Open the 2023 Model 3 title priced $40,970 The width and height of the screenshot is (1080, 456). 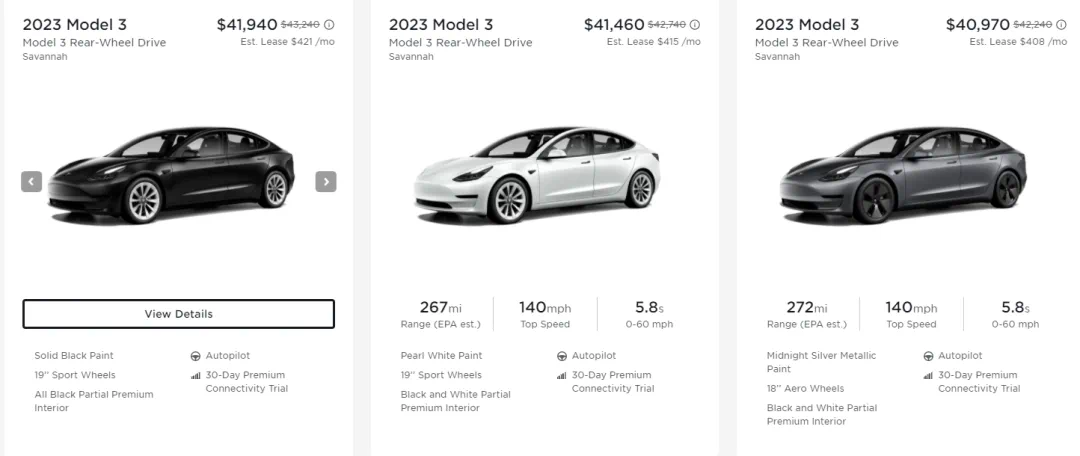pyautogui.click(x=807, y=25)
